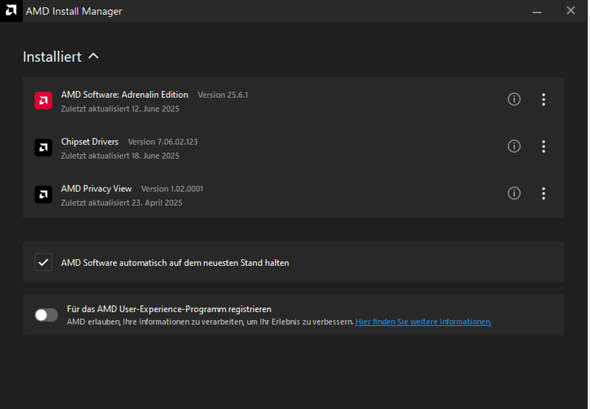Image resolution: width=590 pixels, height=409 pixels.
Task: Close the AMD Install Manager window
Action: 571,11
